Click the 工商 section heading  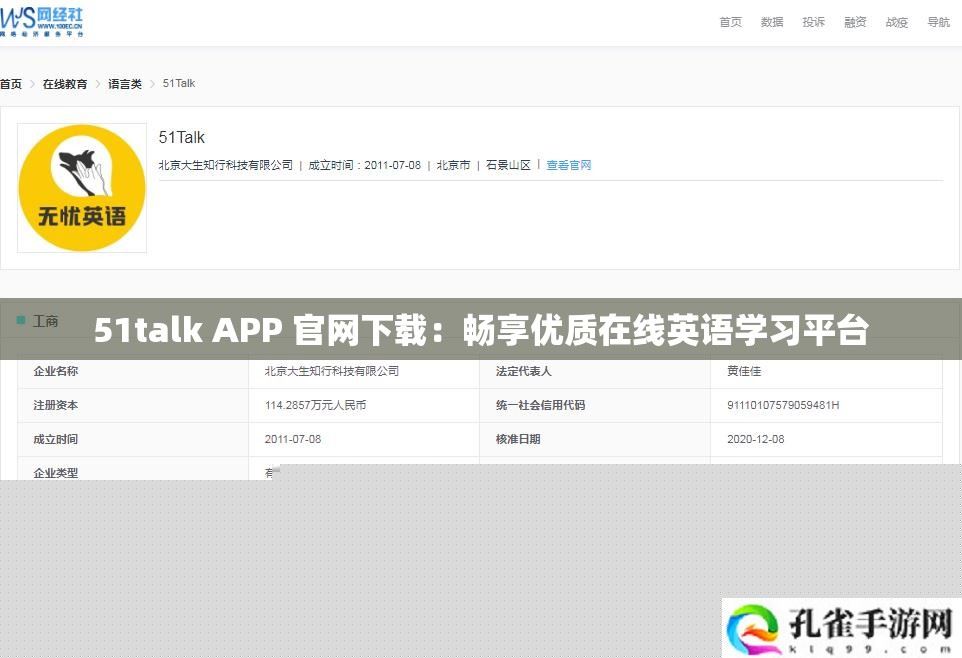pos(45,320)
